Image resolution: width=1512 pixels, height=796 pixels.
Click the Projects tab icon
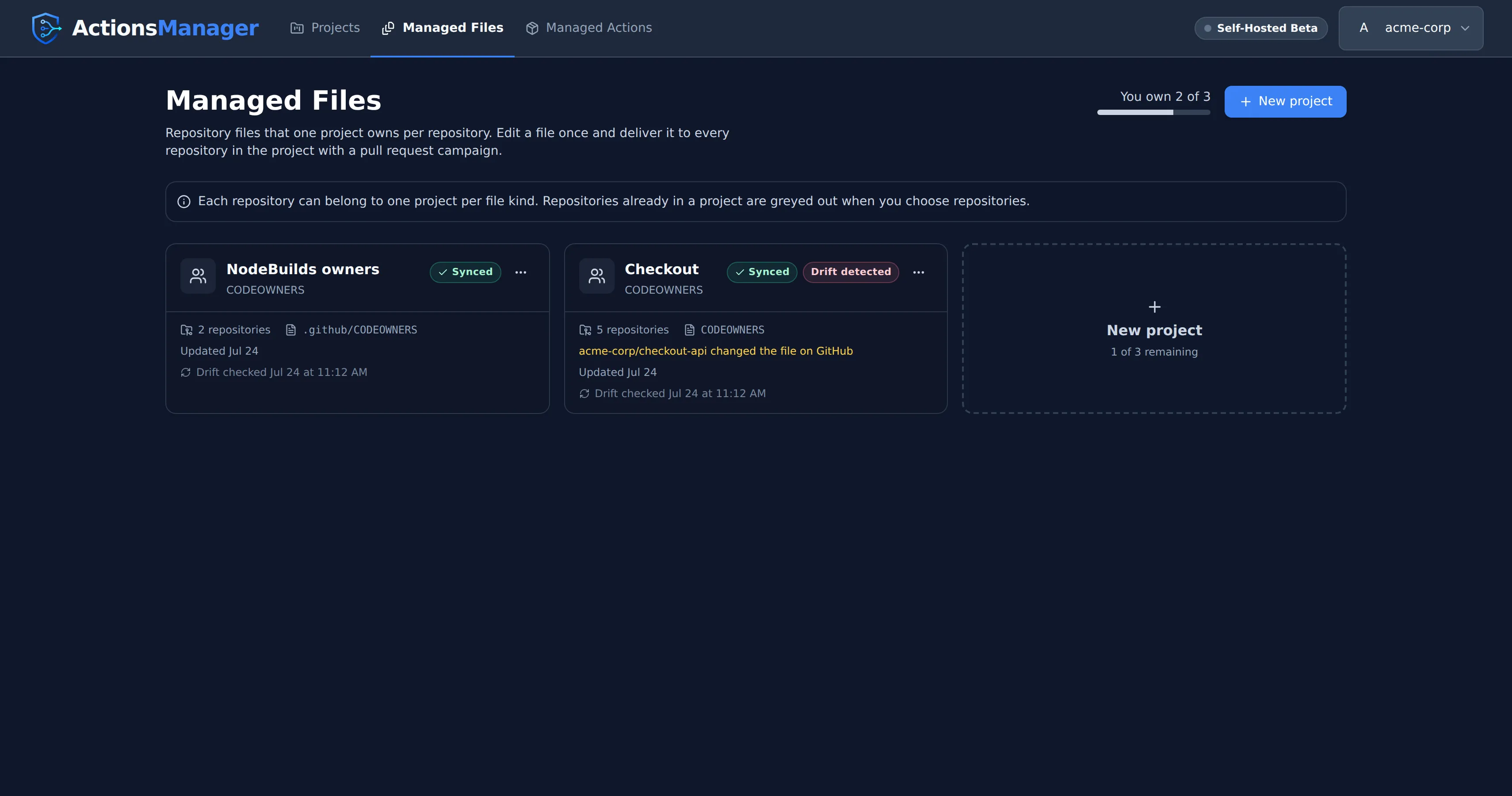pyautogui.click(x=297, y=28)
